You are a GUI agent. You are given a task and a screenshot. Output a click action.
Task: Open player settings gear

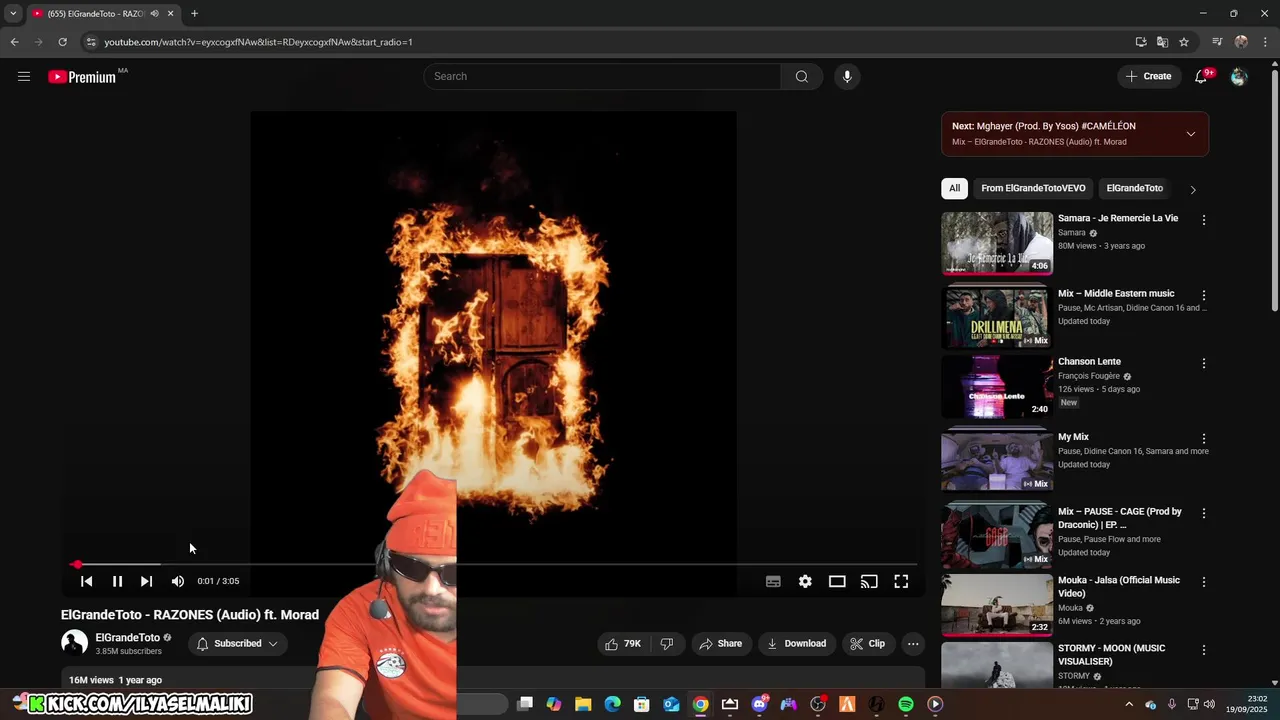click(x=805, y=581)
